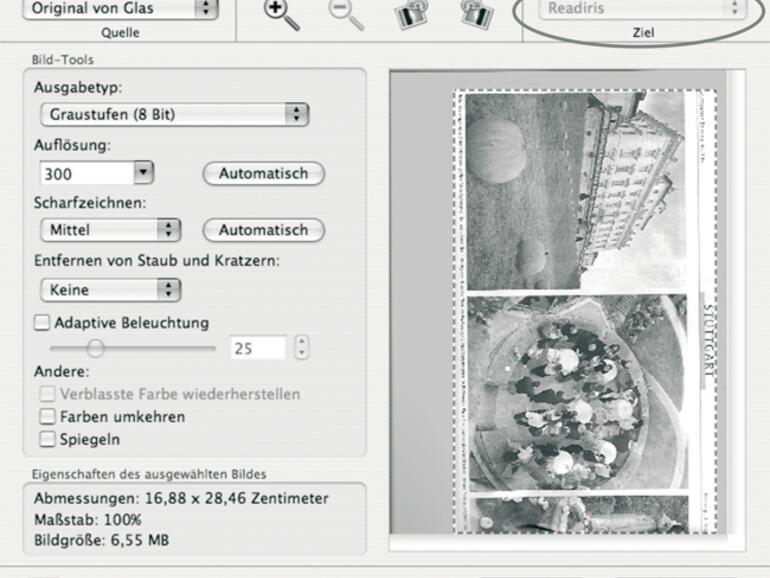Image resolution: width=770 pixels, height=578 pixels.
Task: Click the Bildgröße: 6,55 MB text
Action: [x=102, y=540]
